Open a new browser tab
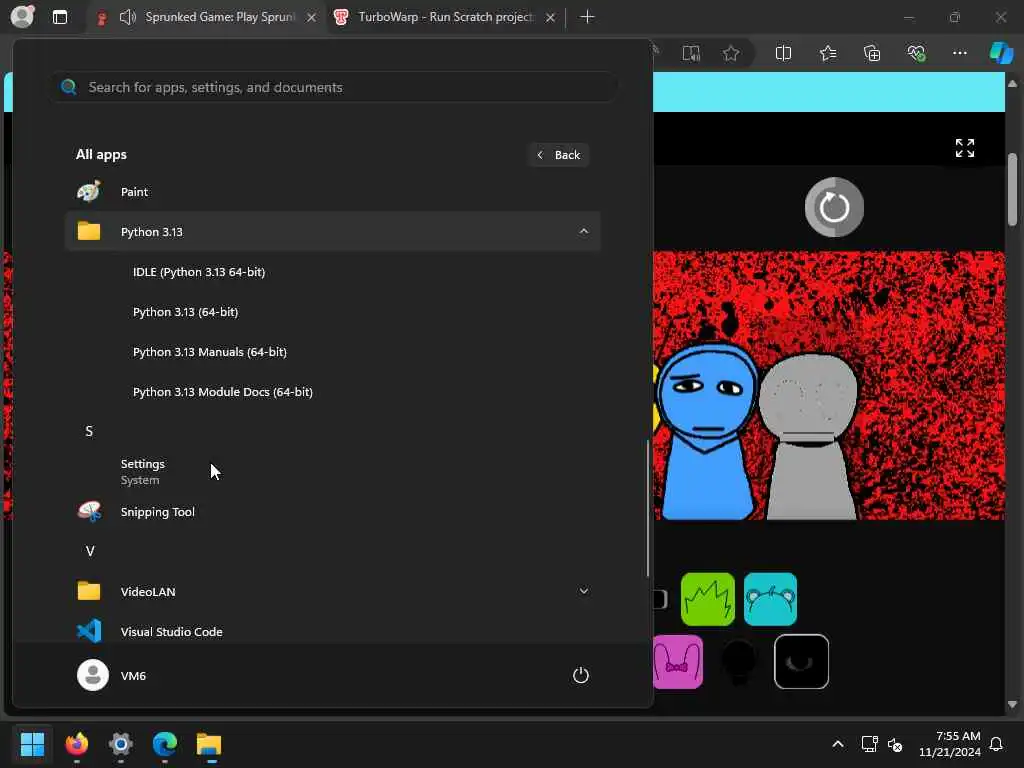This screenshot has height=768, width=1024. coord(587,17)
